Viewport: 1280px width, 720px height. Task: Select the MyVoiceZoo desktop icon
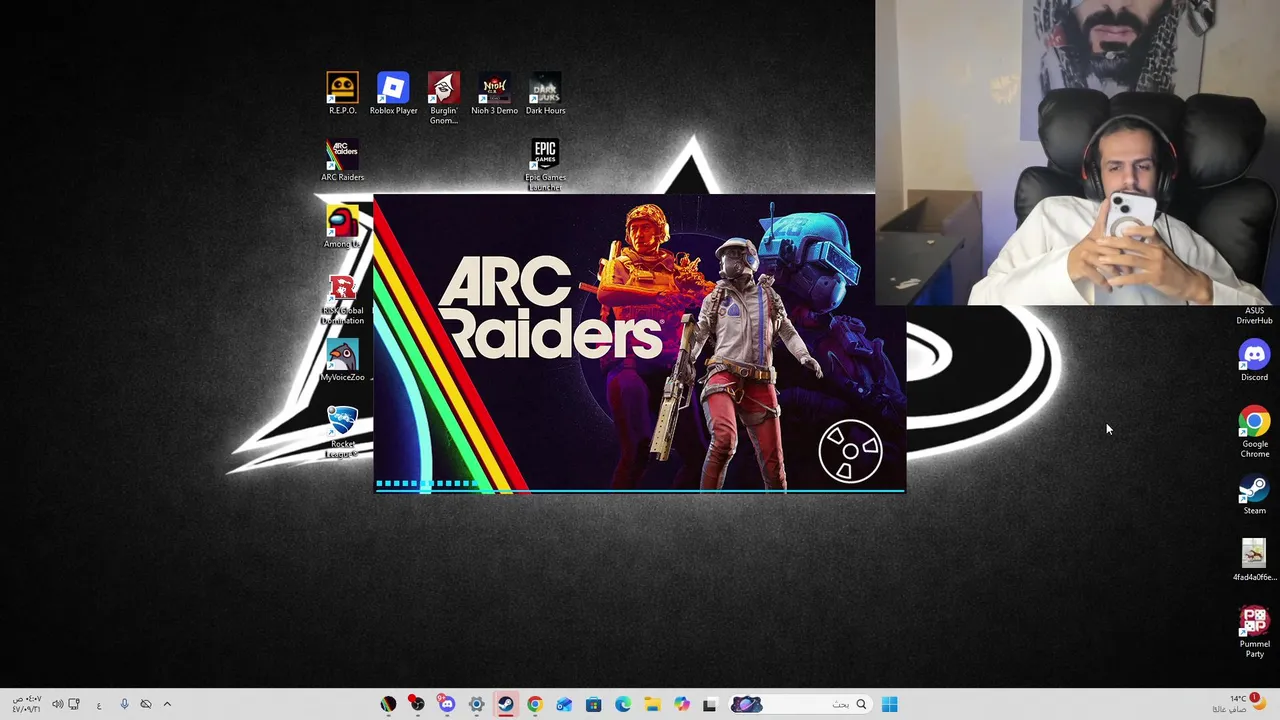coord(342,361)
